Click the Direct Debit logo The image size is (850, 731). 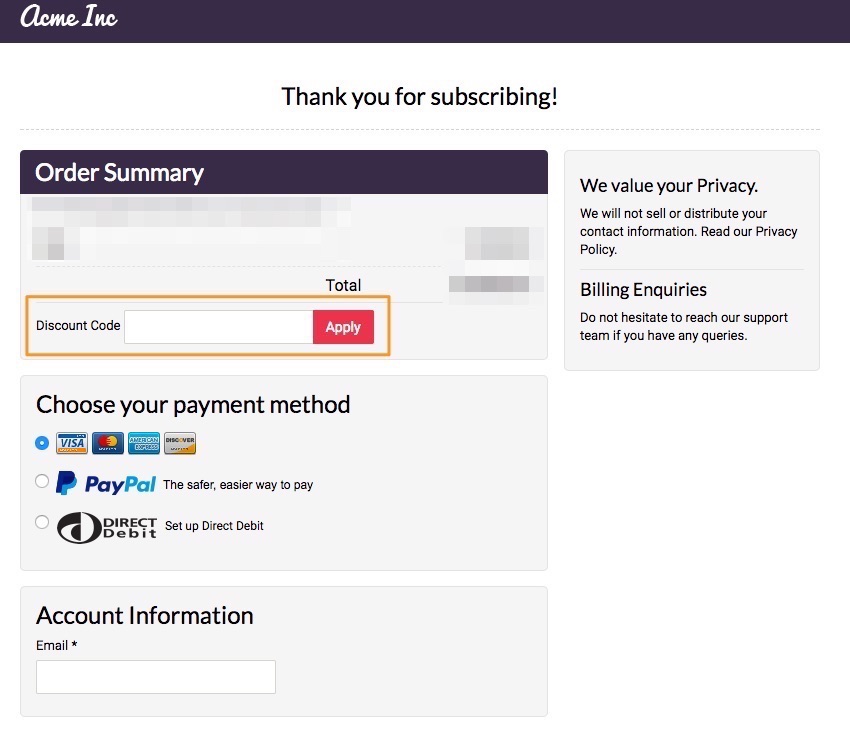pos(107,527)
